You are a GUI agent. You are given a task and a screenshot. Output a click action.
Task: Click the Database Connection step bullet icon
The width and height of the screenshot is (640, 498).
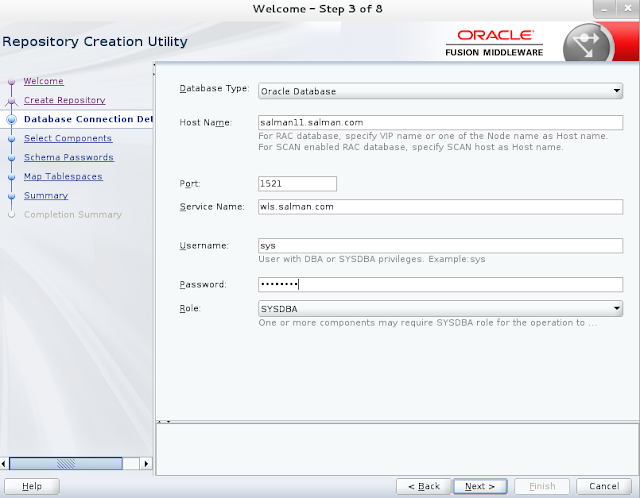click(x=11, y=119)
